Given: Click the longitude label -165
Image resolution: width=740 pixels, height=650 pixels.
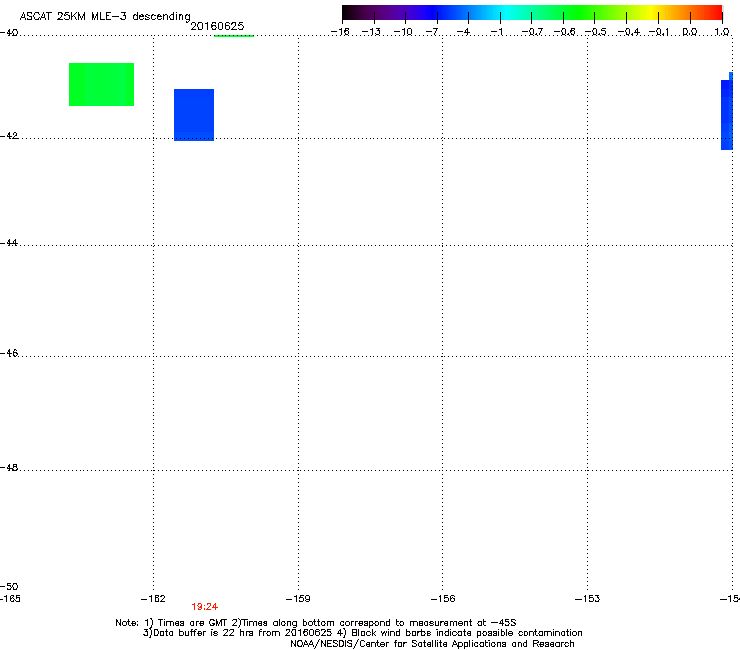Looking at the screenshot, I should click(x=10, y=599).
